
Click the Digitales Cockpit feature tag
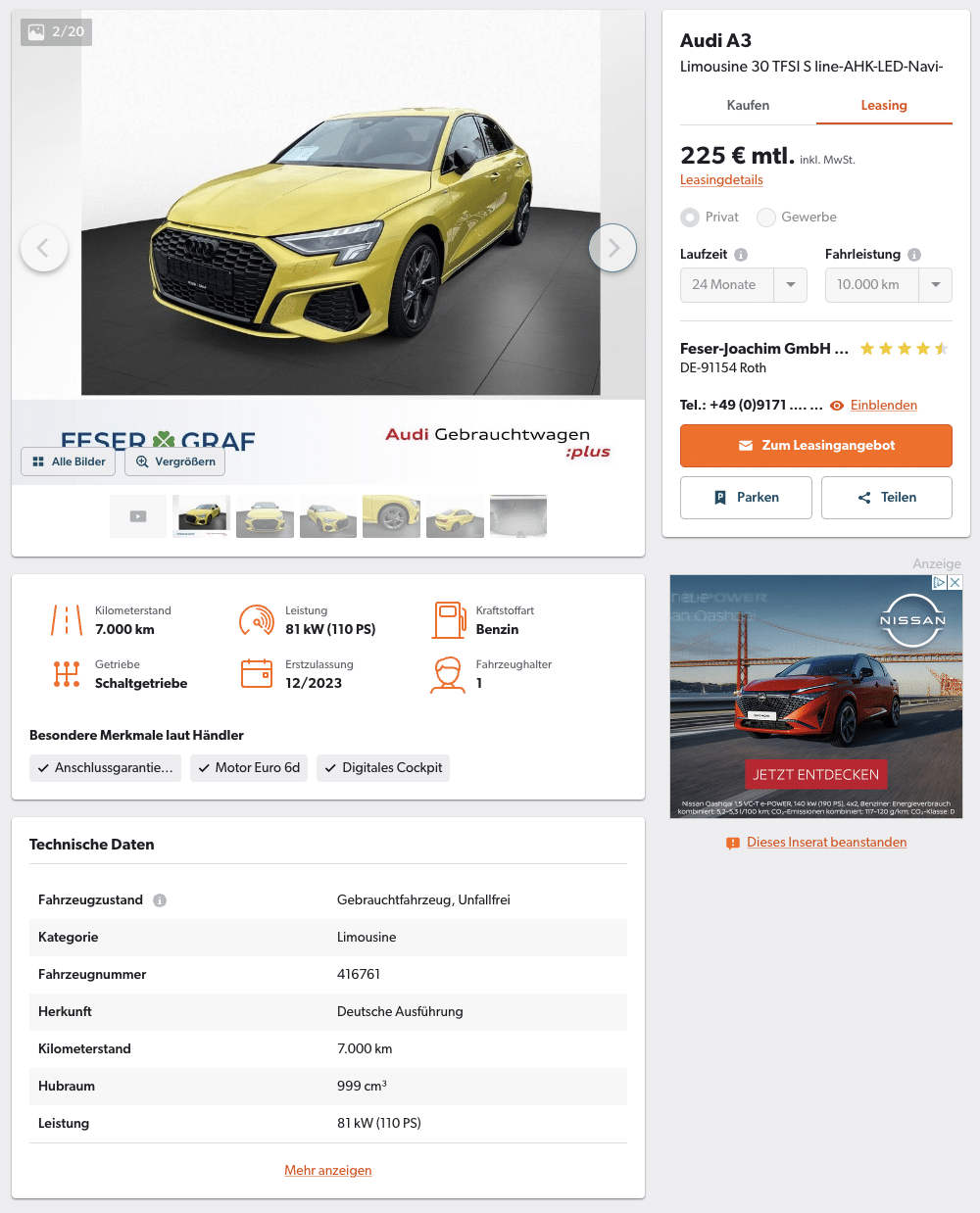click(383, 768)
